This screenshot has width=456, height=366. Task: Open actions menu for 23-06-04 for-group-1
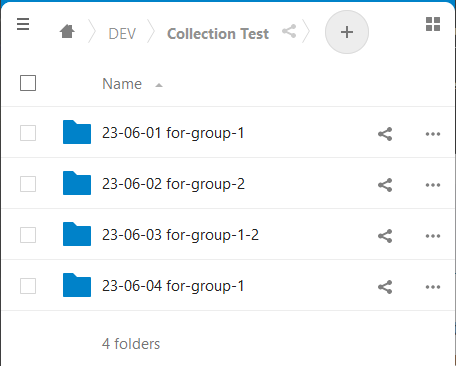(x=433, y=287)
